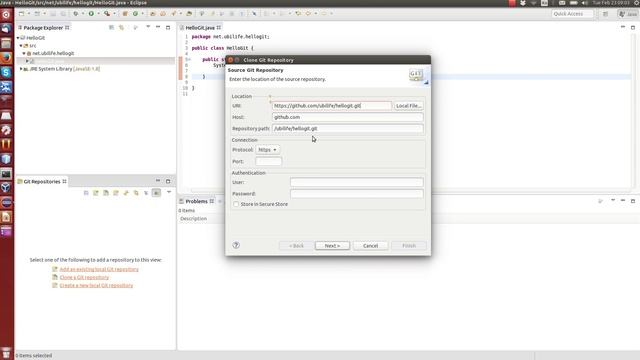640x360 pixels.
Task: Select the Git Repositories tab
Action: [x=42, y=181]
